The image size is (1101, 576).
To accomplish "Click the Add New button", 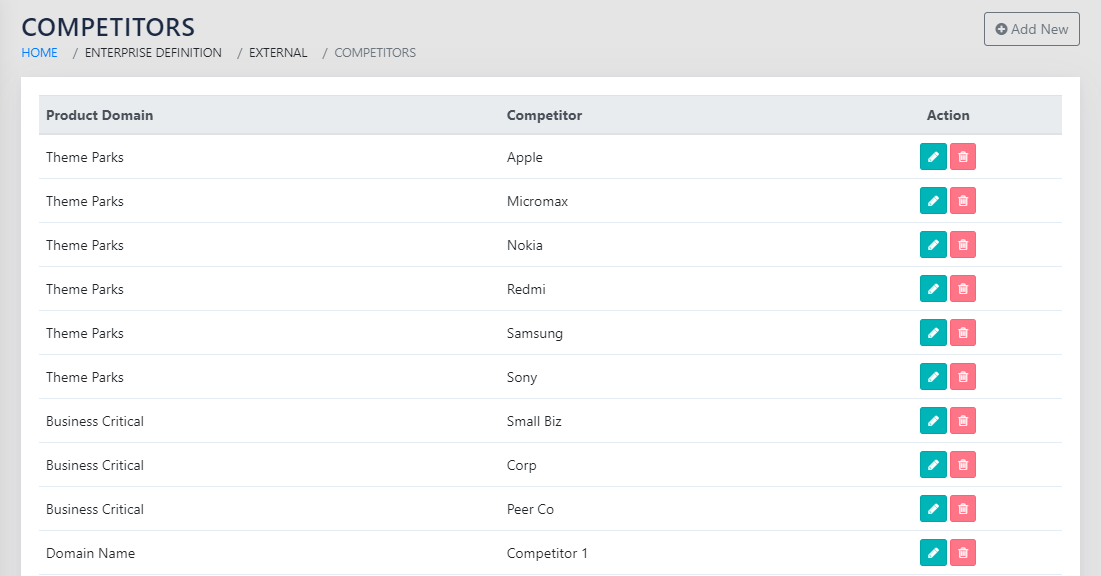I will tap(1032, 29).
